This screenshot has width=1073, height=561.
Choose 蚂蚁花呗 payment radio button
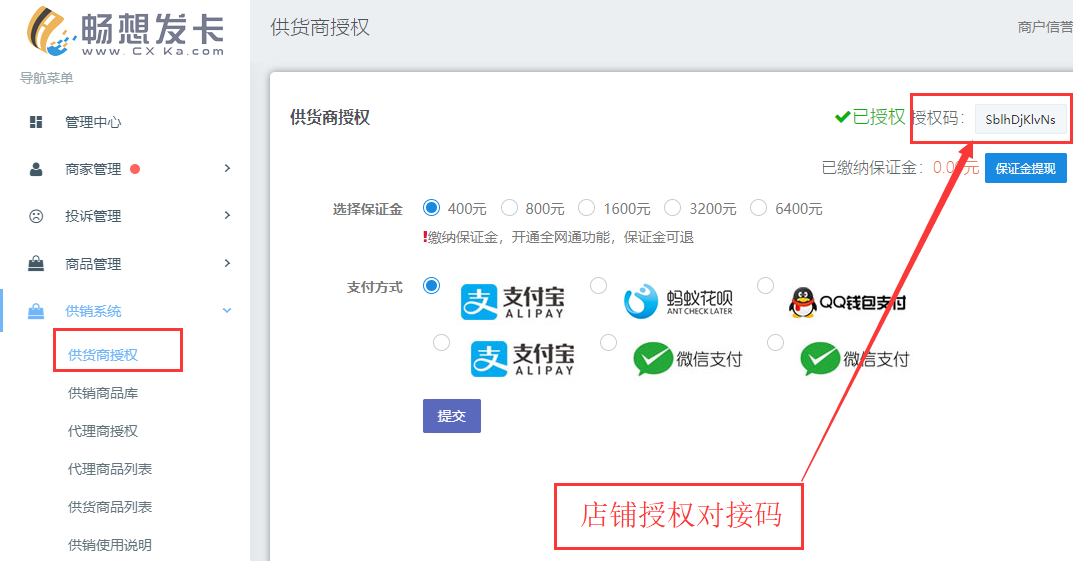point(598,285)
